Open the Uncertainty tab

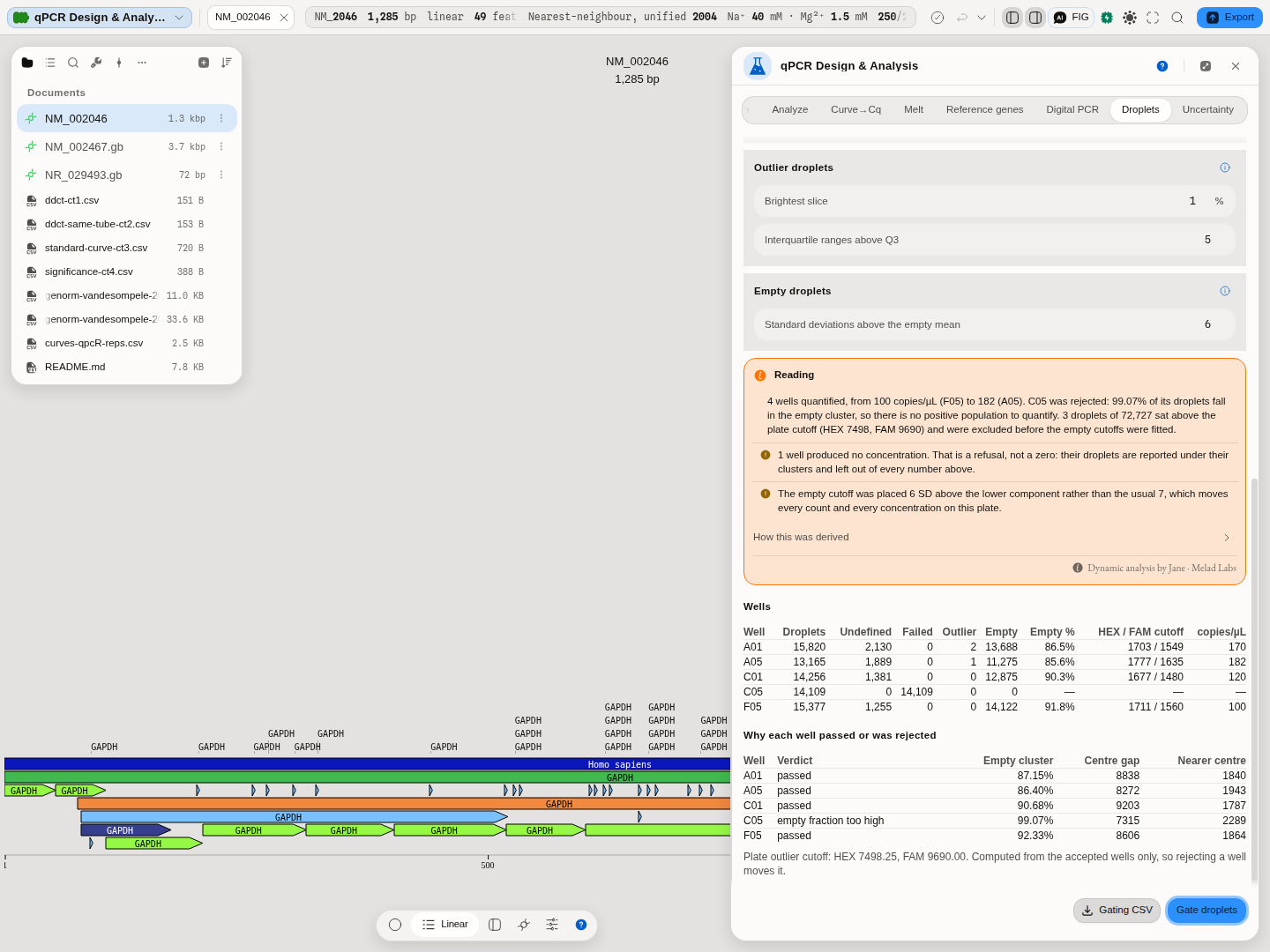[x=1208, y=110]
